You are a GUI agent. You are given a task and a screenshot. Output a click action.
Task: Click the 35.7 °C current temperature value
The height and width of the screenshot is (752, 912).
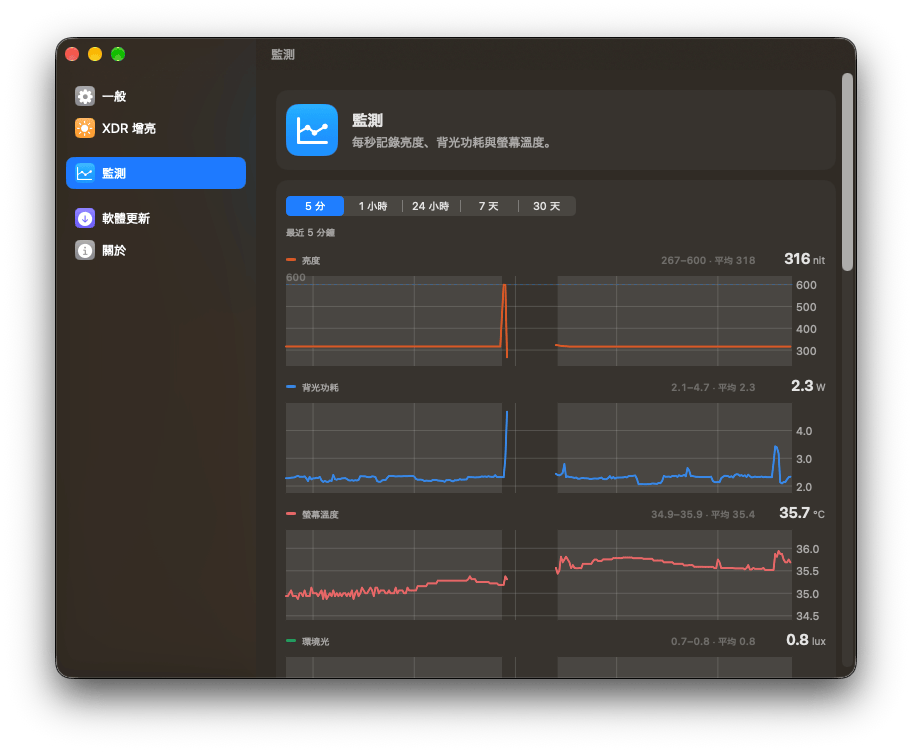pos(802,513)
